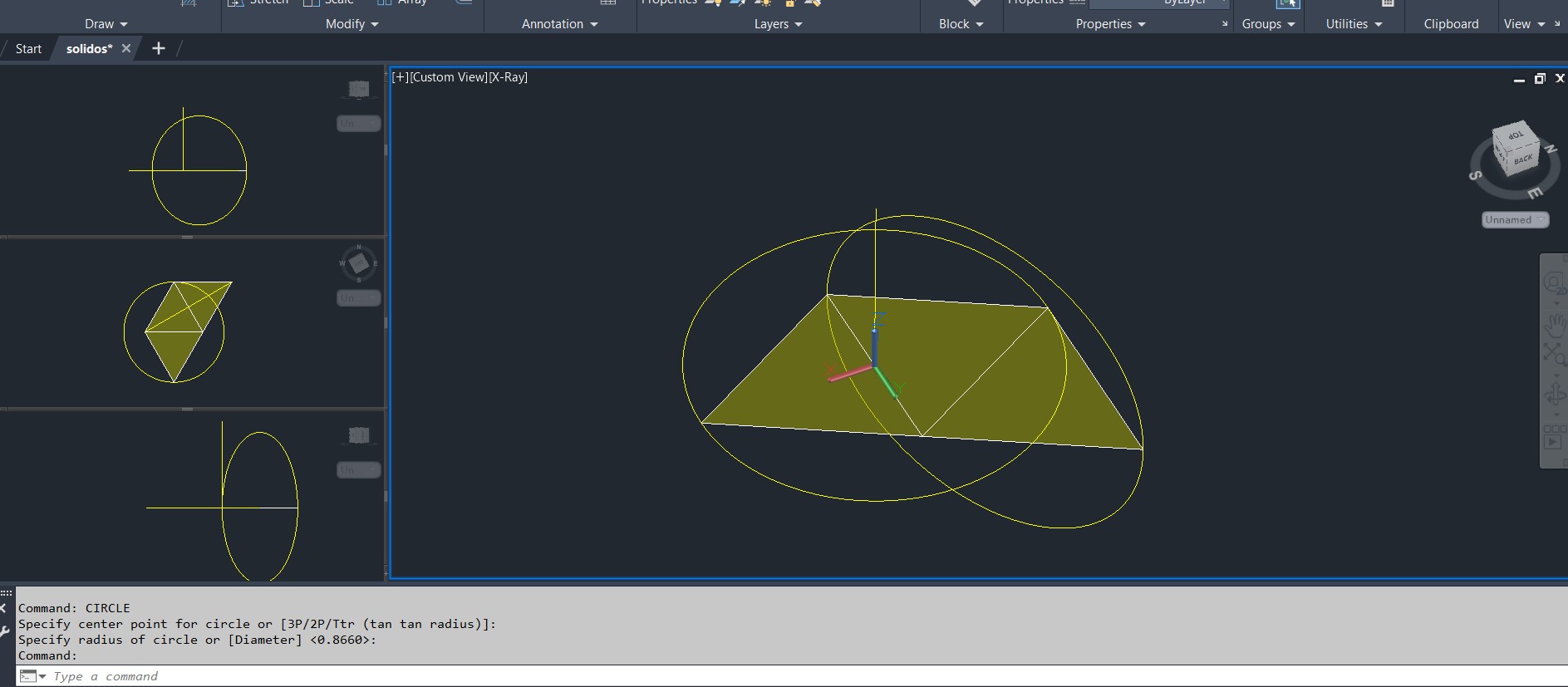1568x687 pixels.
Task: Select the Orbit tool in navigation bar
Action: click(1554, 394)
